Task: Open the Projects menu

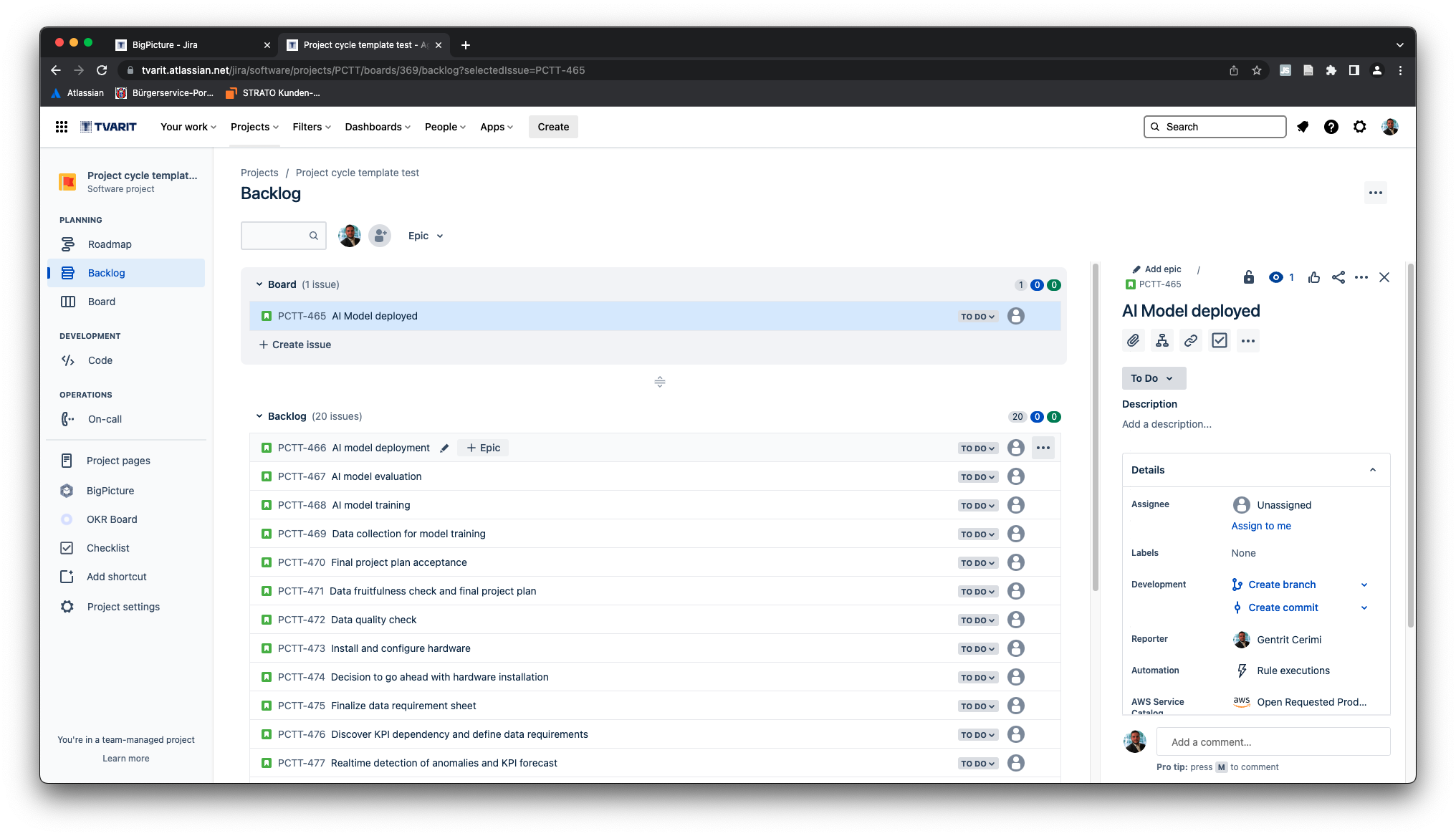Action: point(254,127)
